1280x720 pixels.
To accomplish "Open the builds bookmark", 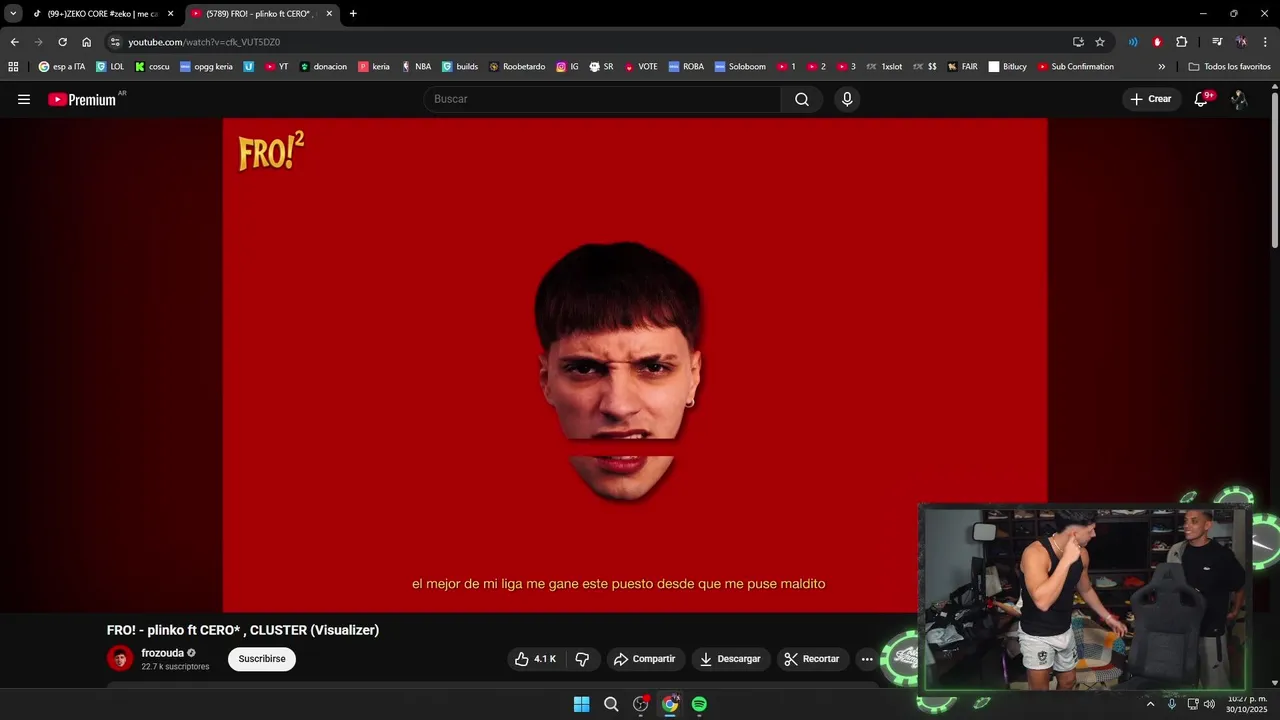I will 460,67.
